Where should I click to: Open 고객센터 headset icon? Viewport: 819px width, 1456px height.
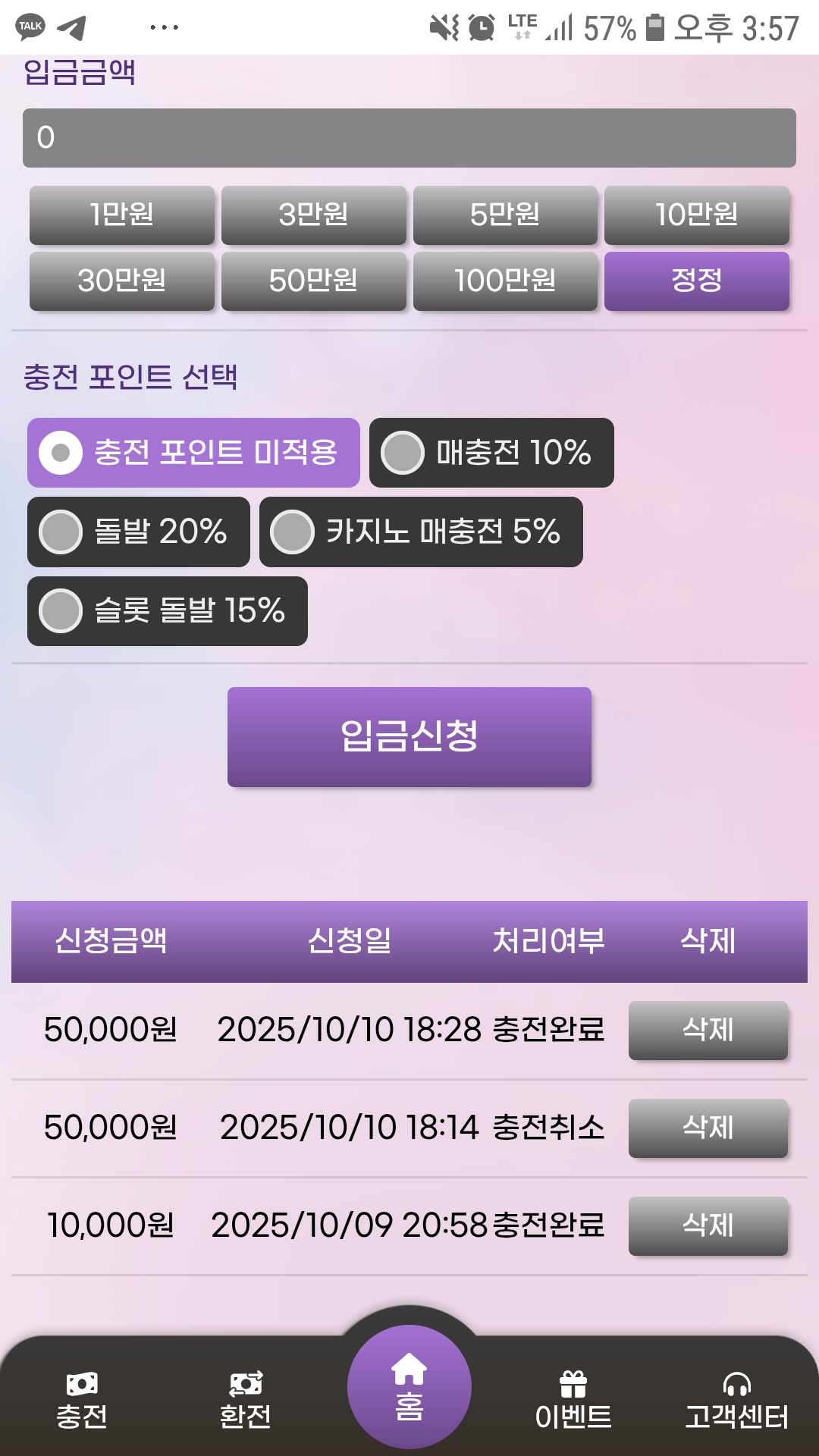tap(737, 1385)
